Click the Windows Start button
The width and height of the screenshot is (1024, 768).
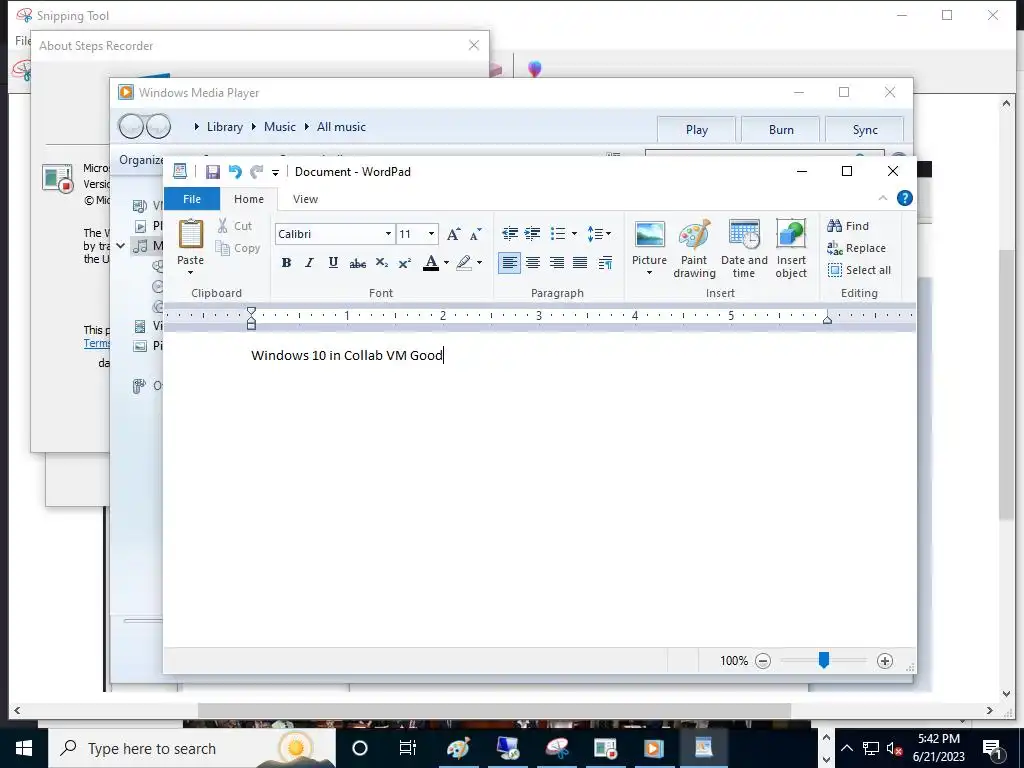pyautogui.click(x=24, y=748)
